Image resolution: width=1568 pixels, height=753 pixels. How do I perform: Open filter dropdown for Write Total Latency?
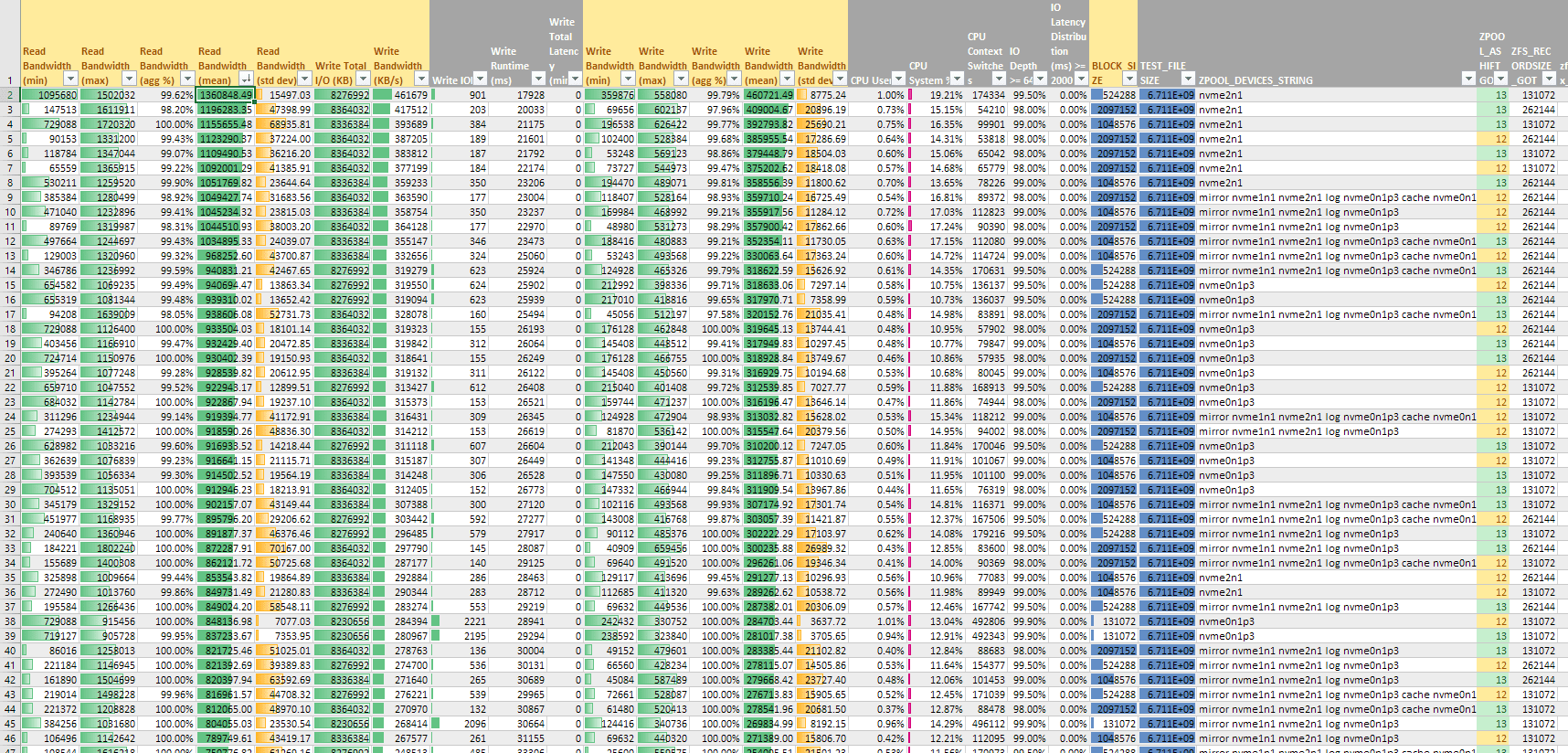(x=575, y=80)
